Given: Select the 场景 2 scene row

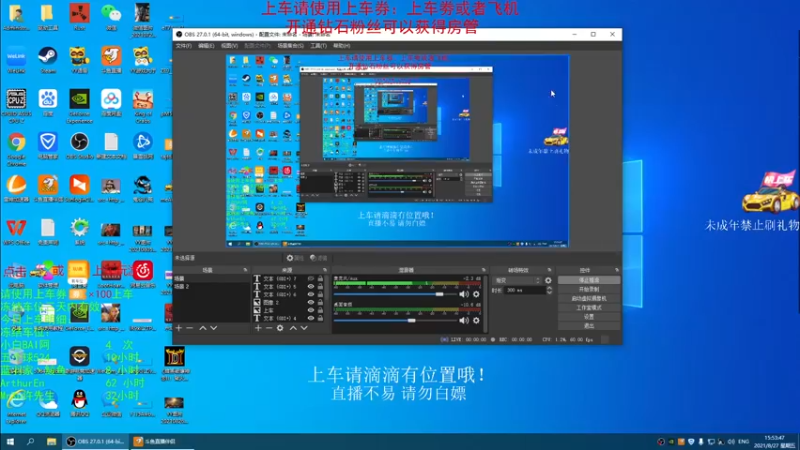Looking at the screenshot, I should click(211, 287).
